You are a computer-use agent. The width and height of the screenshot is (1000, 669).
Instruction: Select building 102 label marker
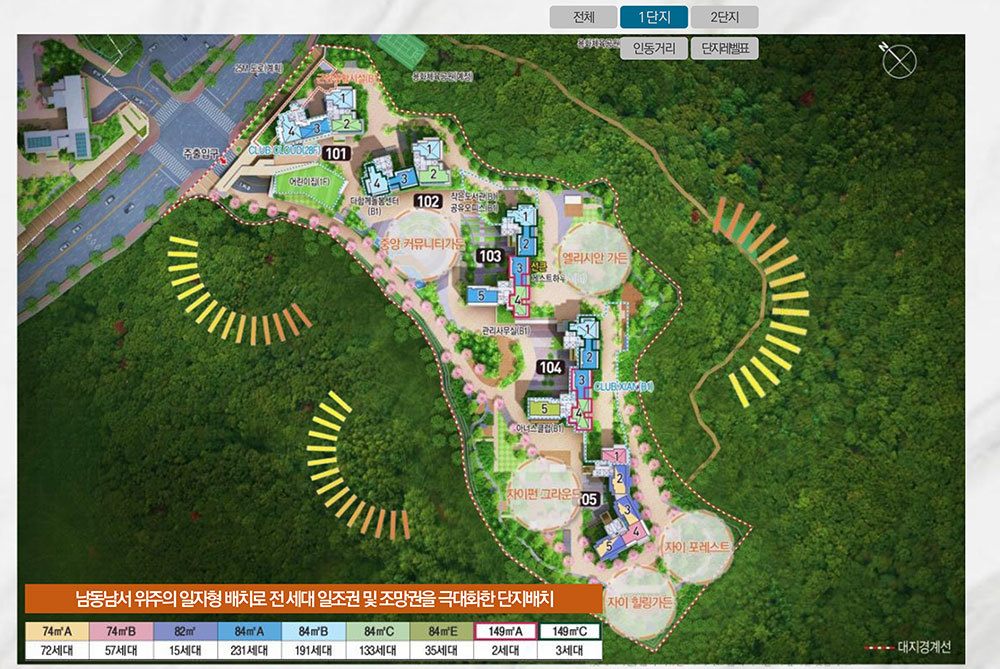[427, 201]
